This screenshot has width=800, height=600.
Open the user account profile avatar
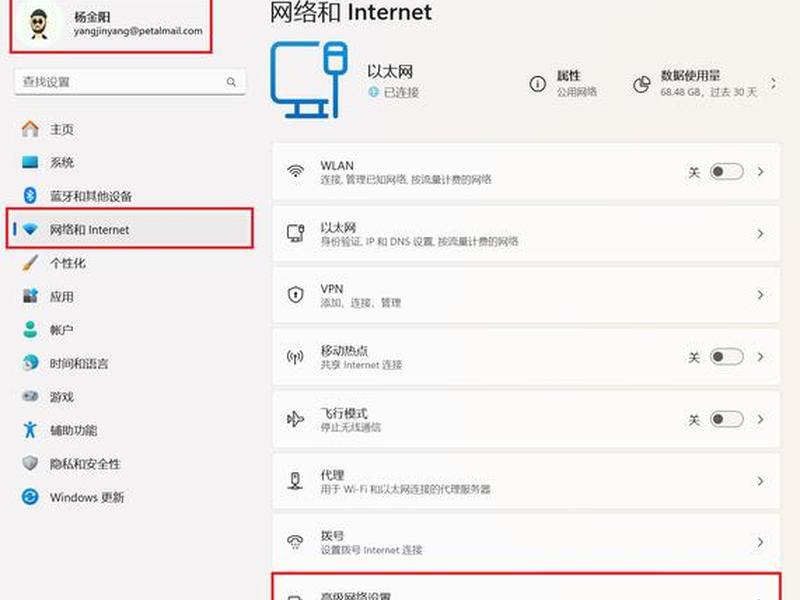pyautogui.click(x=37, y=24)
